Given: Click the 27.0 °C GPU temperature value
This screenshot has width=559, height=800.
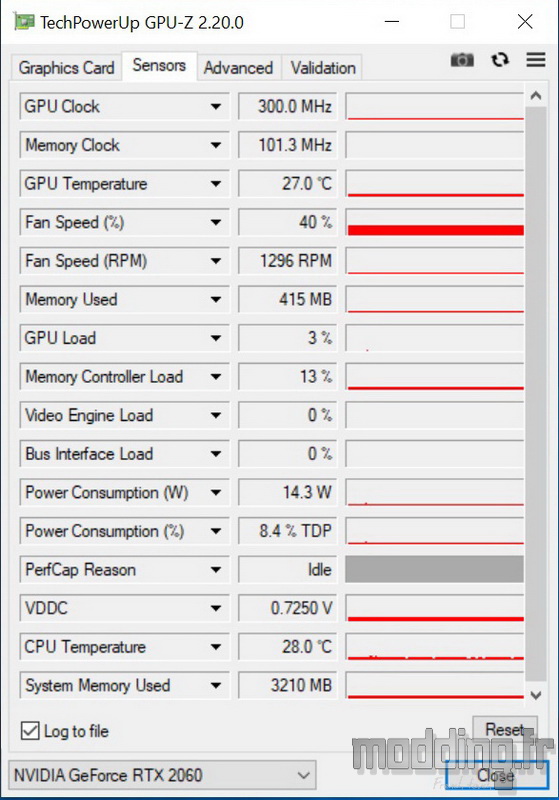Looking at the screenshot, I should pos(288,184).
